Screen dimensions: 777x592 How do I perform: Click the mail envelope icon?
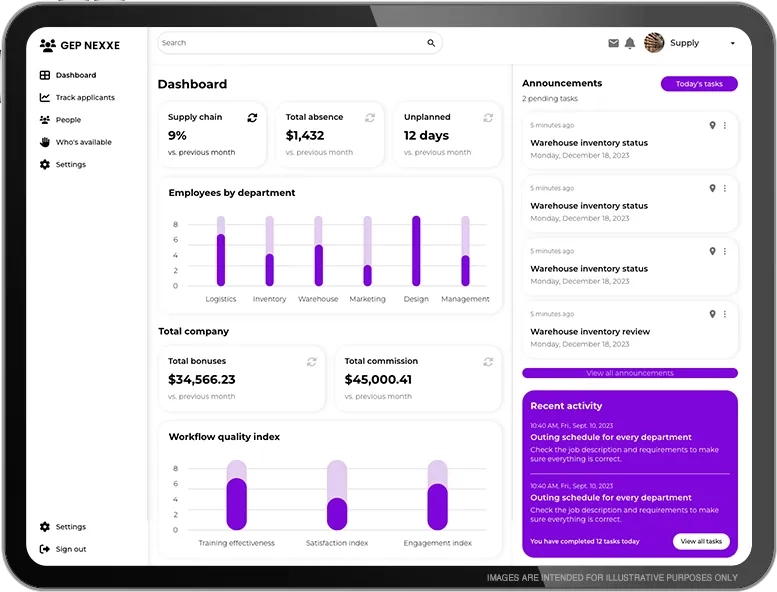click(613, 43)
